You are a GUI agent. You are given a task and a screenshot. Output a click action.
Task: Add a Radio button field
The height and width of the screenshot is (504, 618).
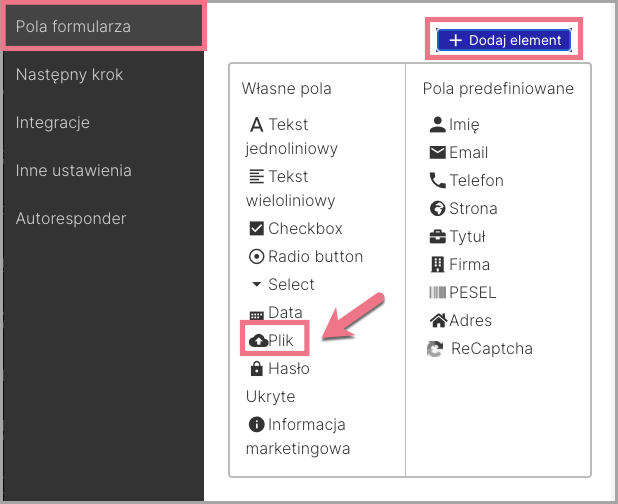pos(306,257)
